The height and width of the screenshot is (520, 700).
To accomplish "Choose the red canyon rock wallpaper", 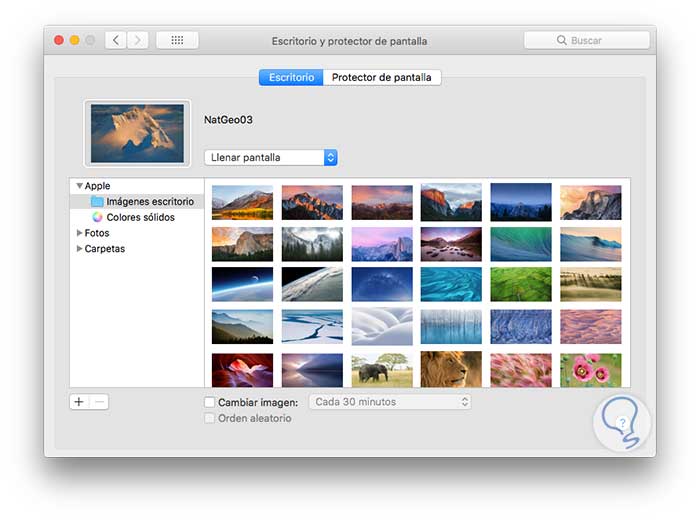I will click(x=242, y=370).
